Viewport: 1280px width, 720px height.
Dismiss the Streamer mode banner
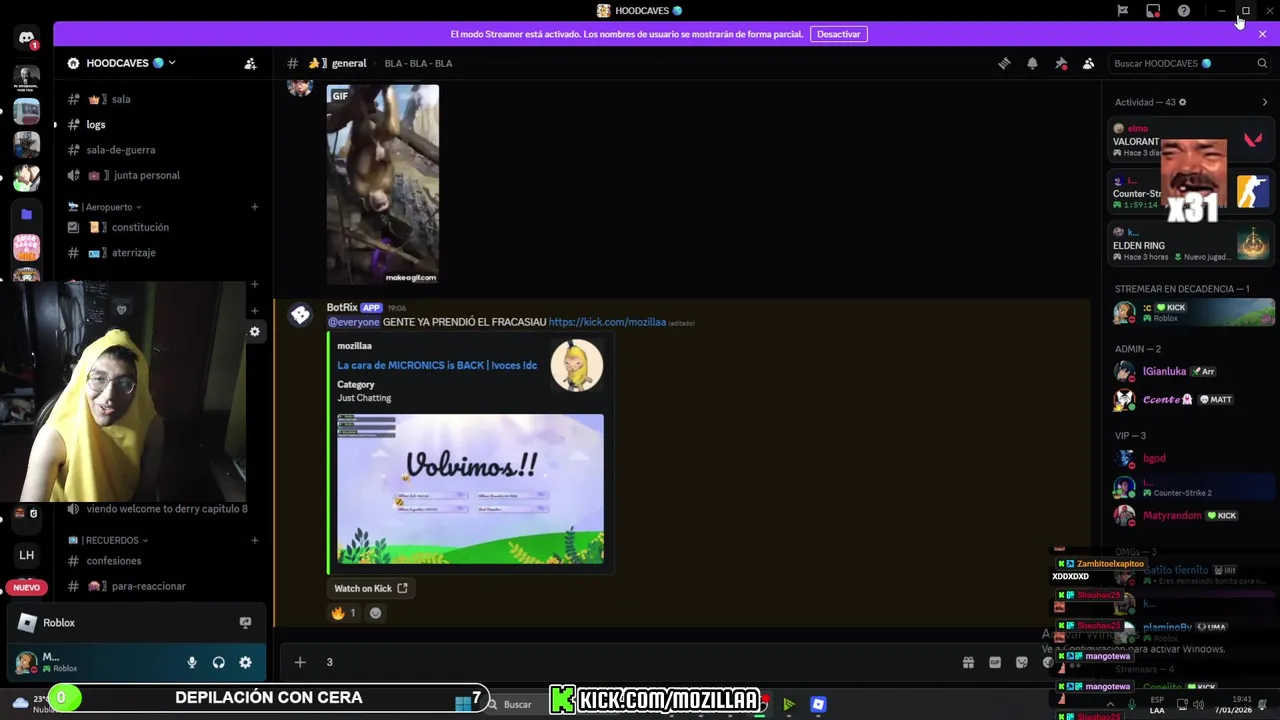click(1262, 34)
